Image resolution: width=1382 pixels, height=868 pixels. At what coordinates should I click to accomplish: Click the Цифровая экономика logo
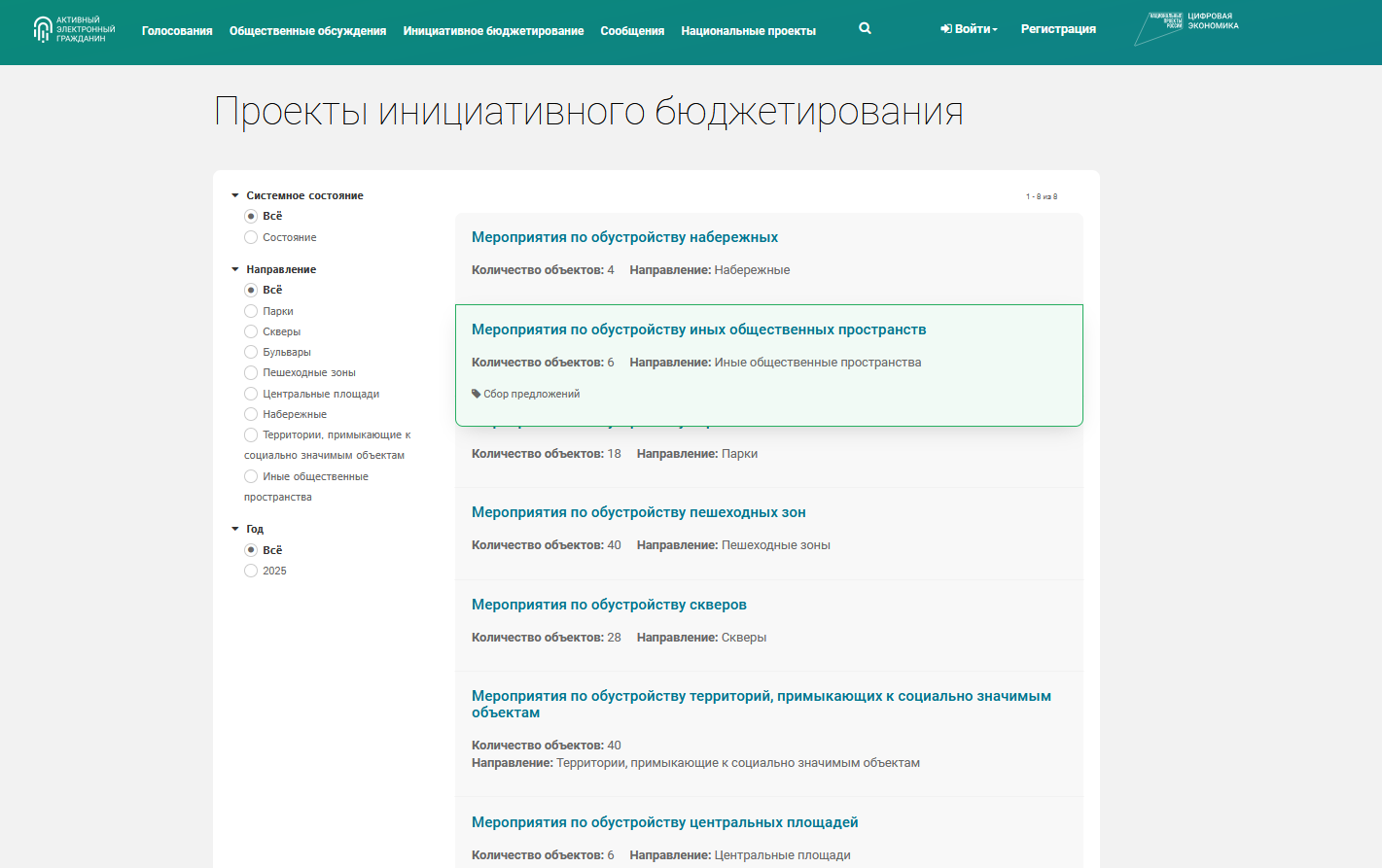pyautogui.click(x=1187, y=28)
